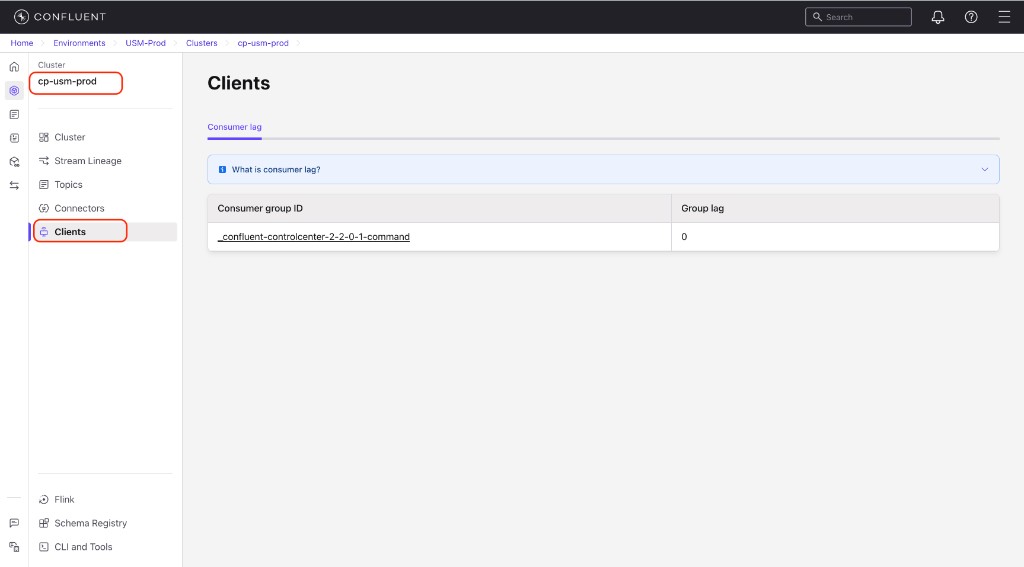Click the chat feedback icon in left rail
The height and width of the screenshot is (567, 1024).
14,523
